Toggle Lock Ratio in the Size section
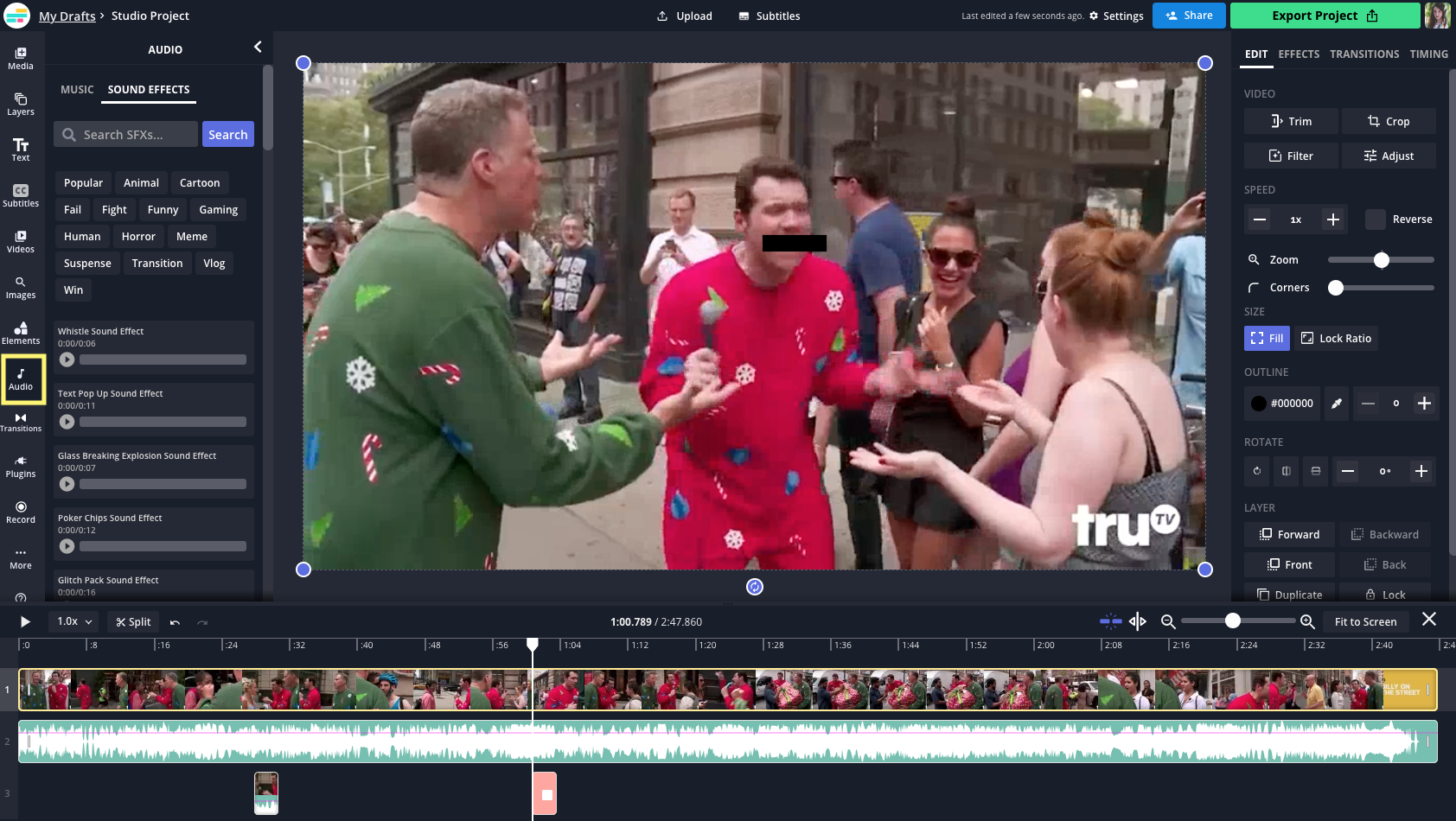 [x=1336, y=338]
